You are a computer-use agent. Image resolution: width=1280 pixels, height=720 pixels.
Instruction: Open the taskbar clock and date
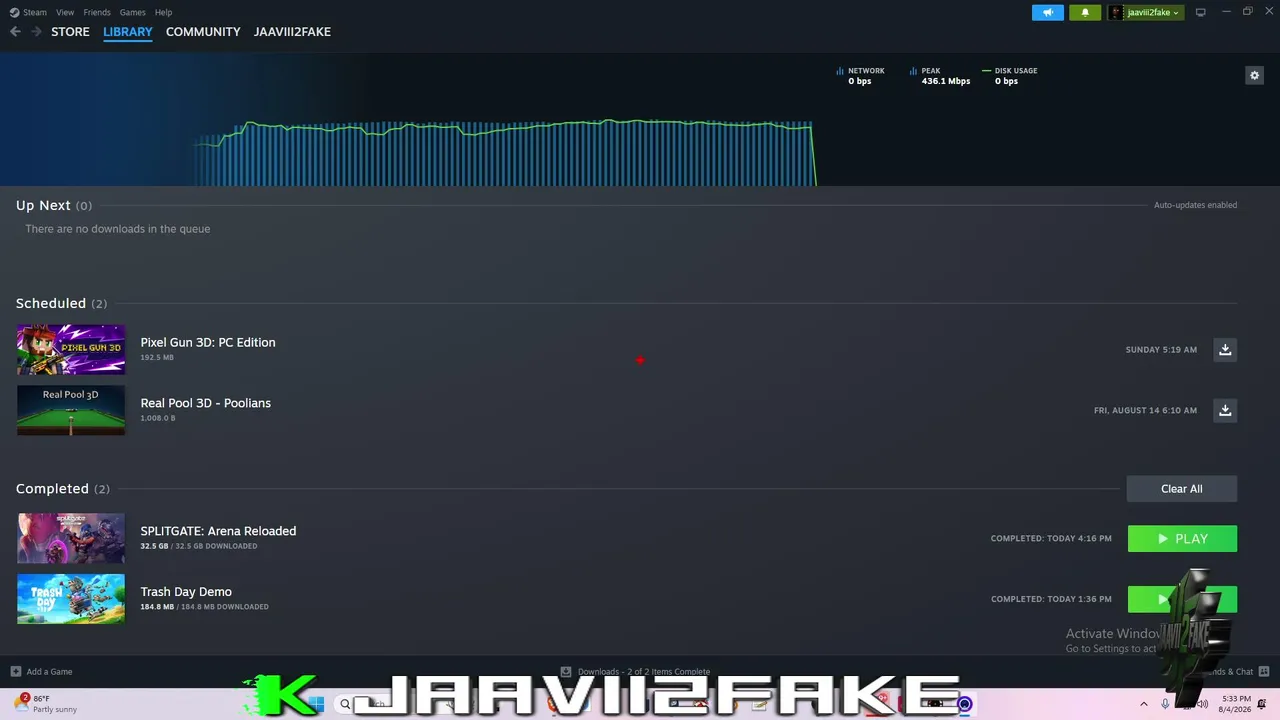tap(1235, 704)
